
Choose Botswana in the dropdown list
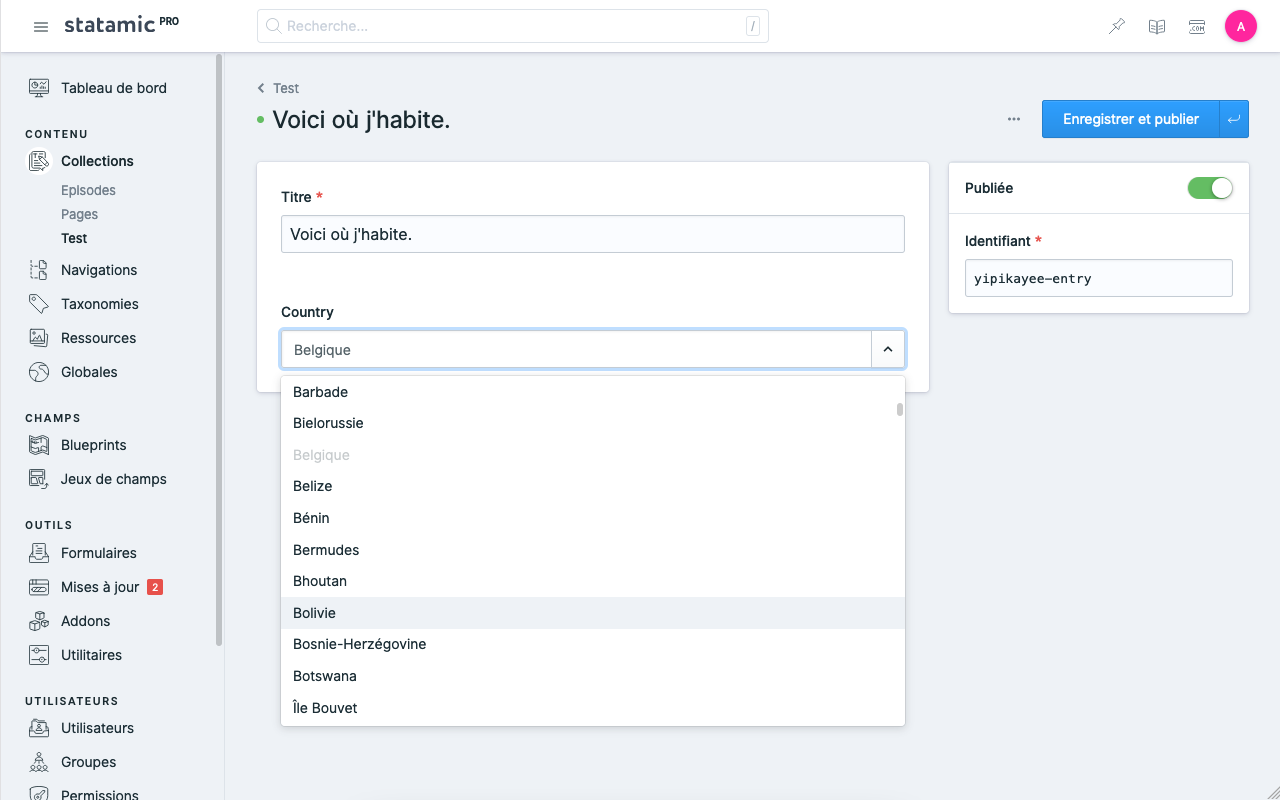click(325, 676)
